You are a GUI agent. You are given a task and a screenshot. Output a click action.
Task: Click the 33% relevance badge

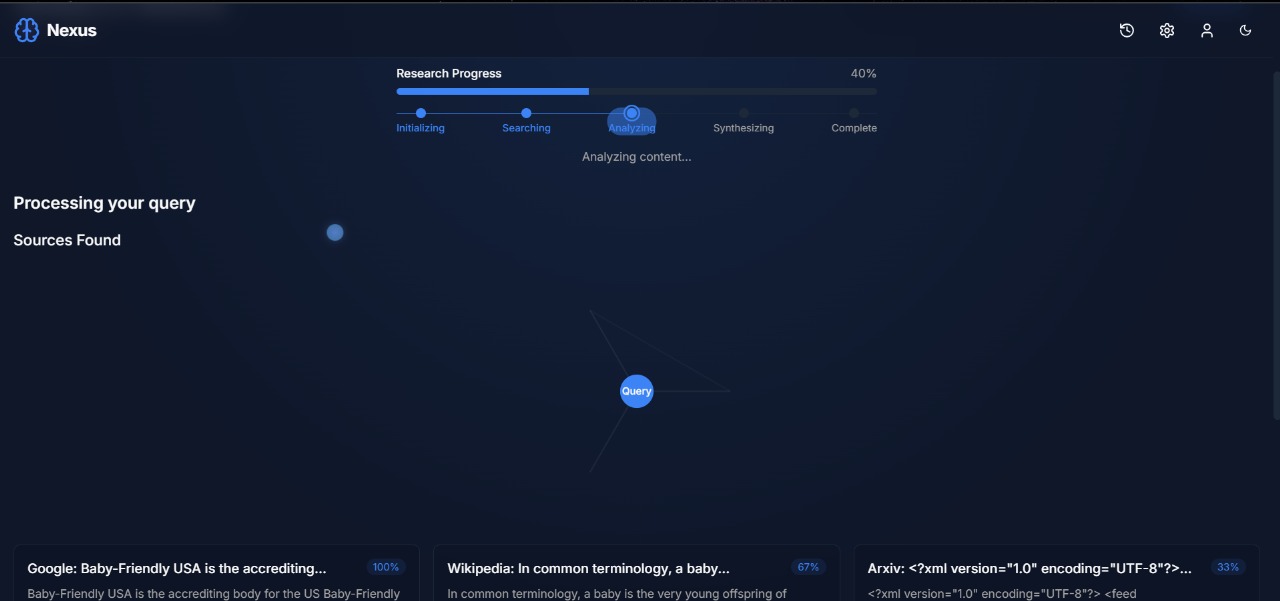point(1228,567)
